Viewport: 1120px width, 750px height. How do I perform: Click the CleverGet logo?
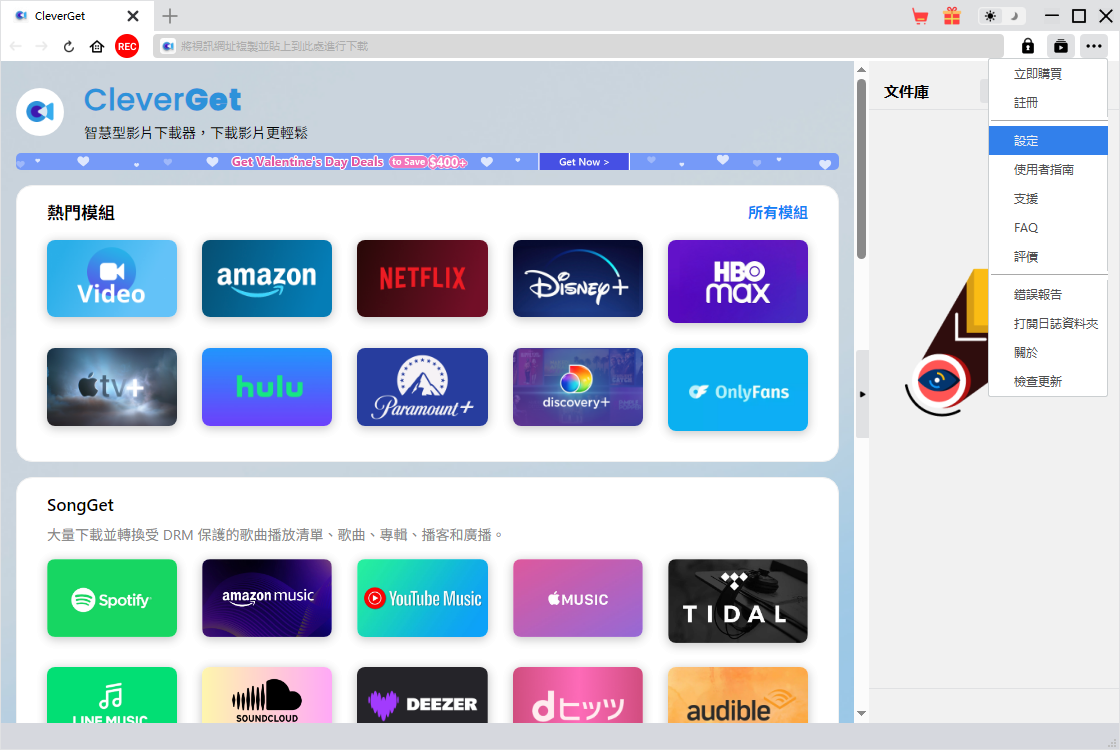tap(40, 112)
